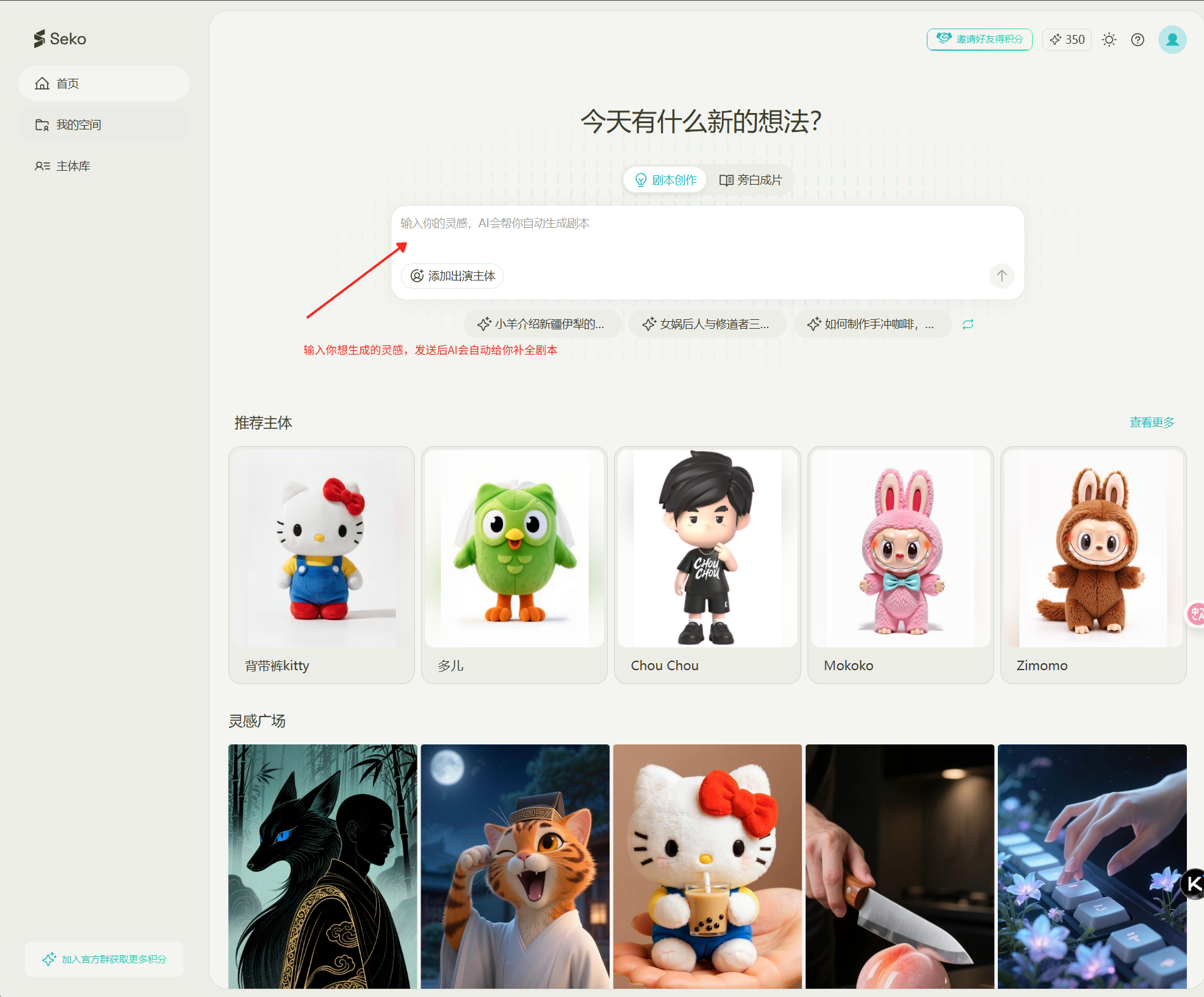The height and width of the screenshot is (997, 1204).
Task: Toggle the light/dark theme sun icon
Action: click(1109, 40)
